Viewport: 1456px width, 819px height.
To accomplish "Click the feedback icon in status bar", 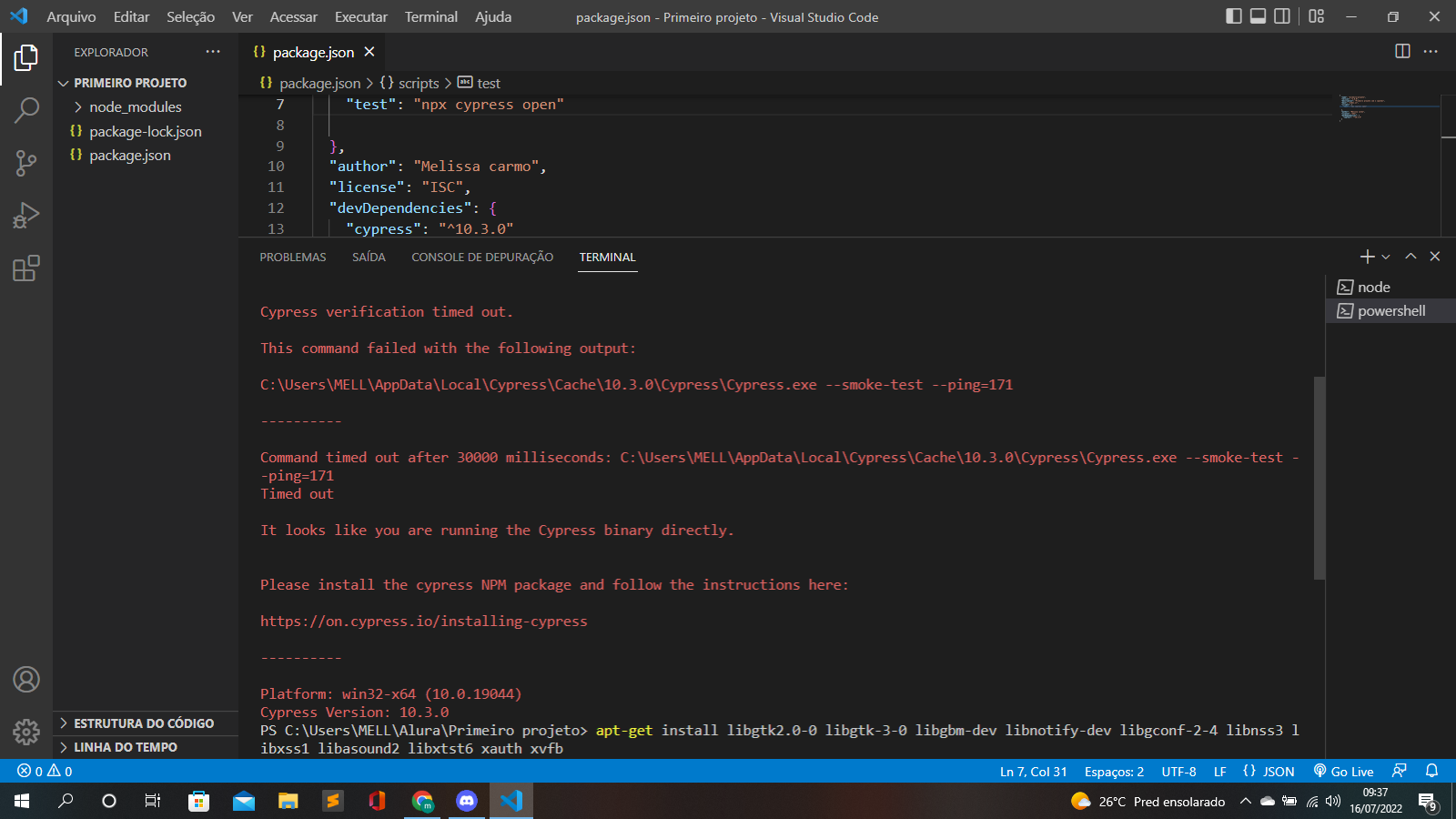I will coord(1400,771).
